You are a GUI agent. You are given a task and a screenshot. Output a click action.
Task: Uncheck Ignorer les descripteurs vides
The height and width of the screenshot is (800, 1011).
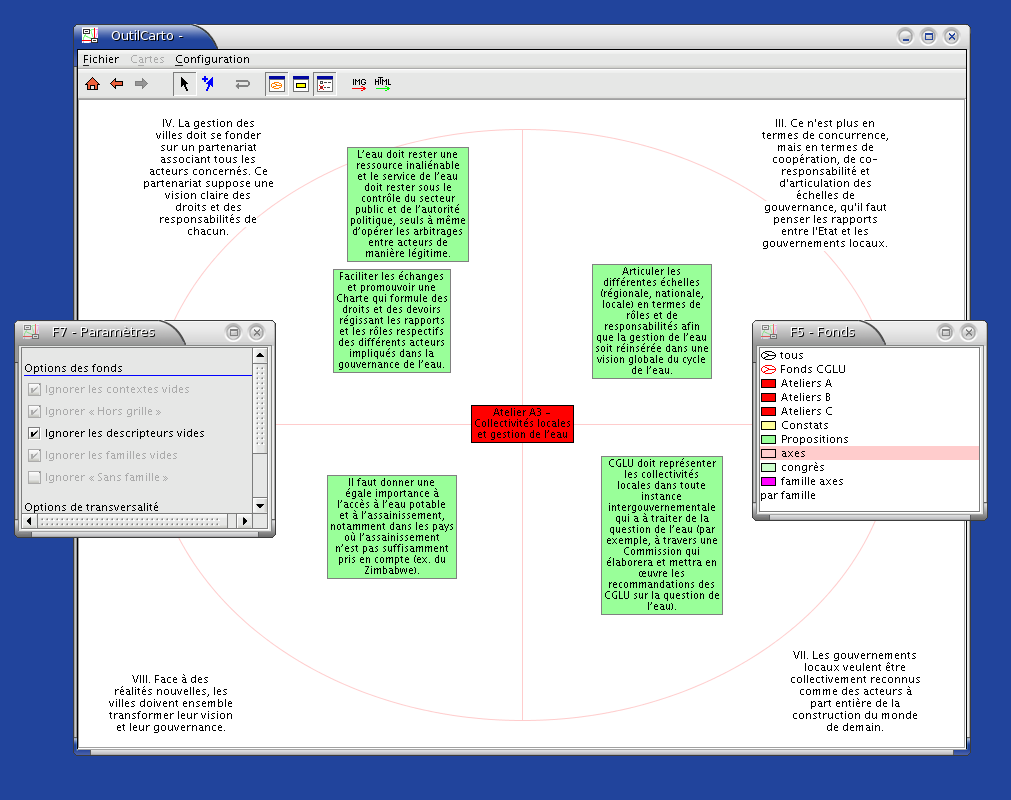coord(35,434)
